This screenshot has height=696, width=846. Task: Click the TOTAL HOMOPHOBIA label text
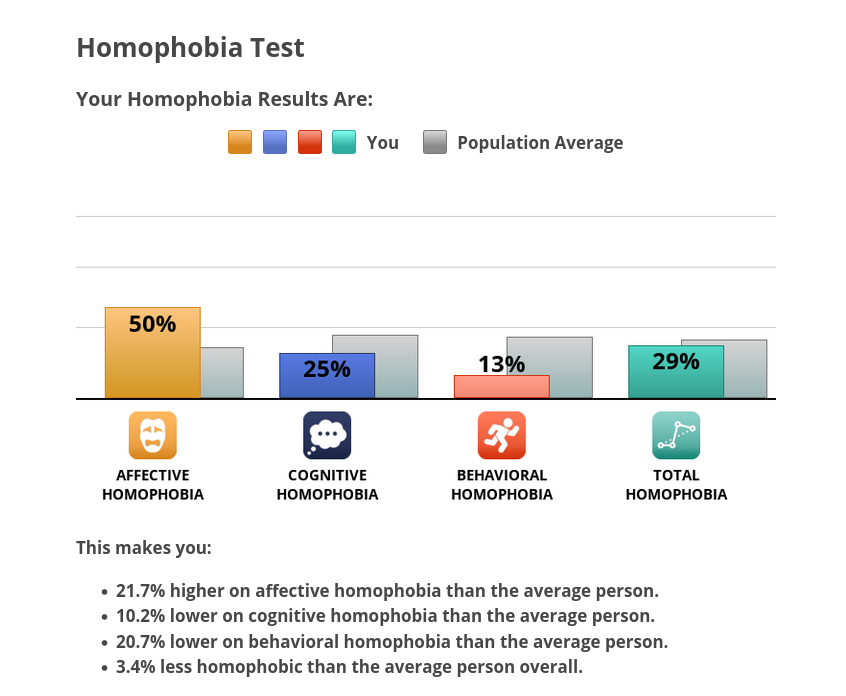(x=676, y=485)
